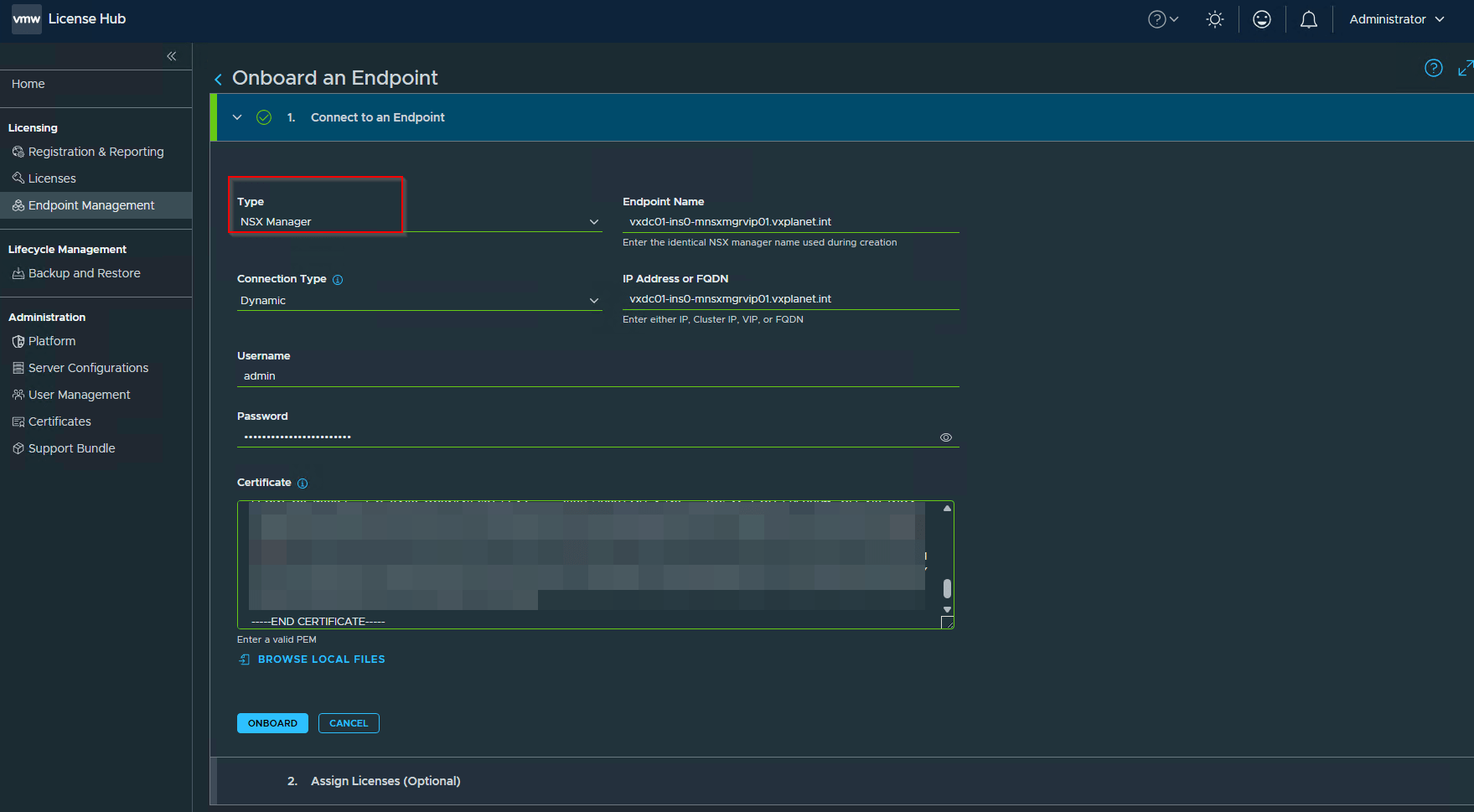Viewport: 1474px width, 812px height.
Task: Click the certificate box scrollbar thumb
Action: point(947,588)
